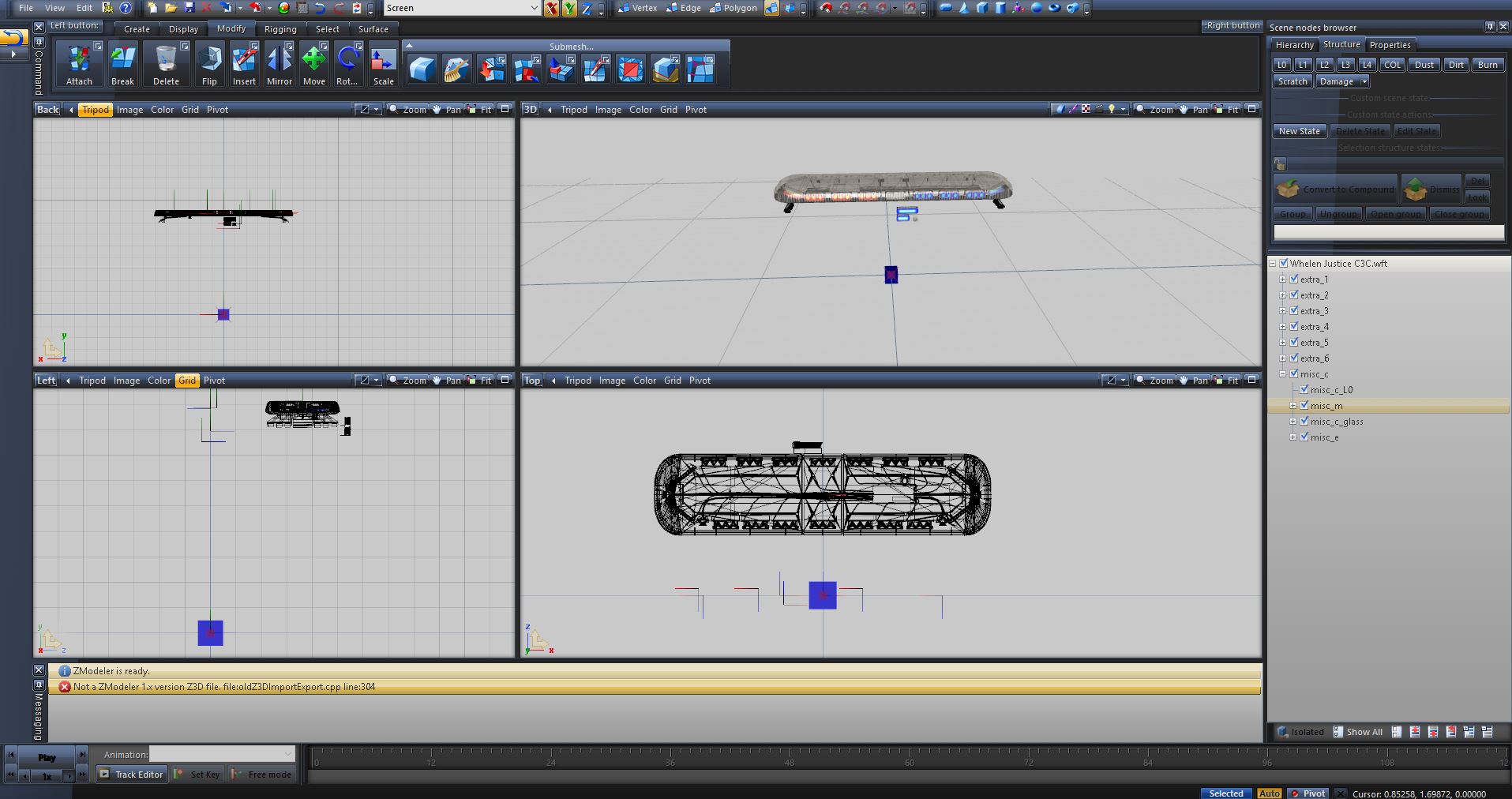1512x799 pixels.
Task: Uncheck the extra_1 node visibility checkbox
Action: pyautogui.click(x=1294, y=279)
